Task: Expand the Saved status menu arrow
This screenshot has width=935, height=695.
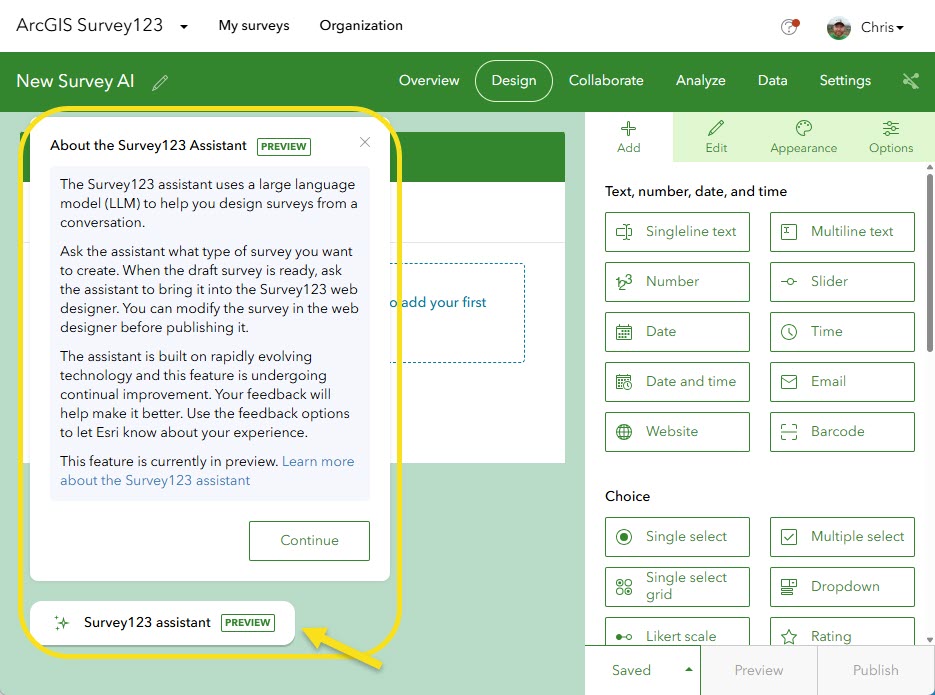Action: point(689,669)
